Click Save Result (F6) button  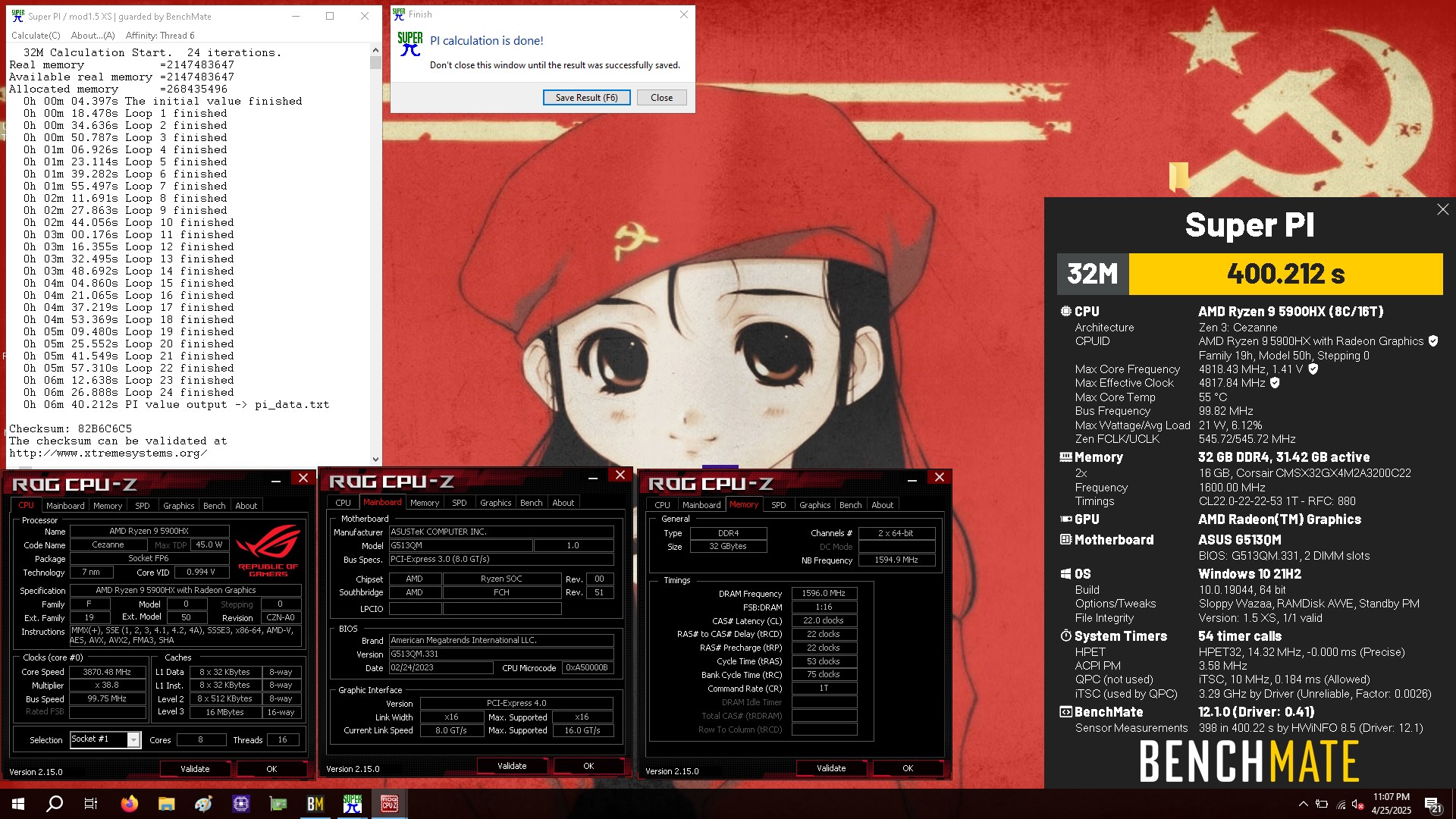[586, 98]
